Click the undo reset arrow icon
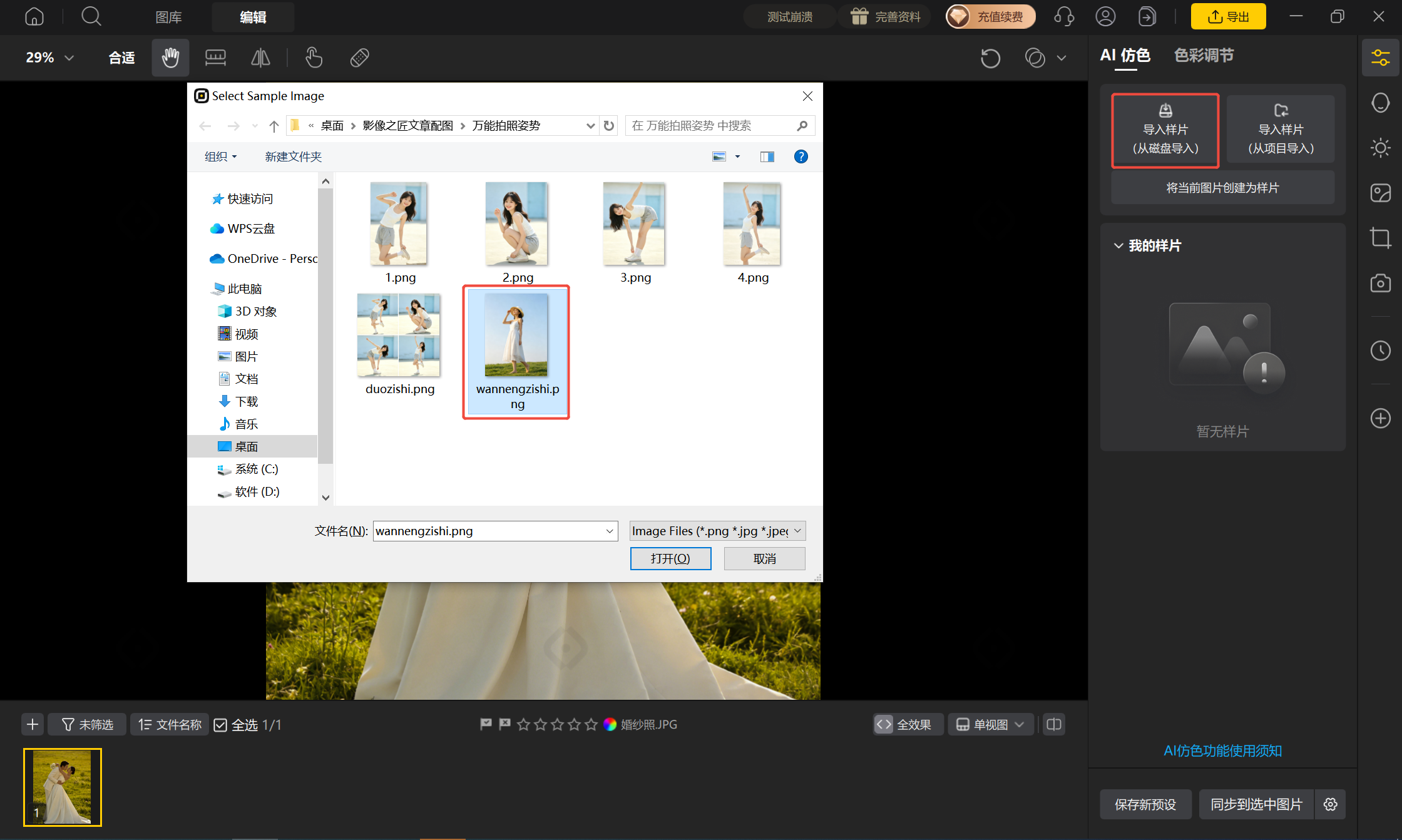The height and width of the screenshot is (840, 1402). pyautogui.click(x=990, y=58)
